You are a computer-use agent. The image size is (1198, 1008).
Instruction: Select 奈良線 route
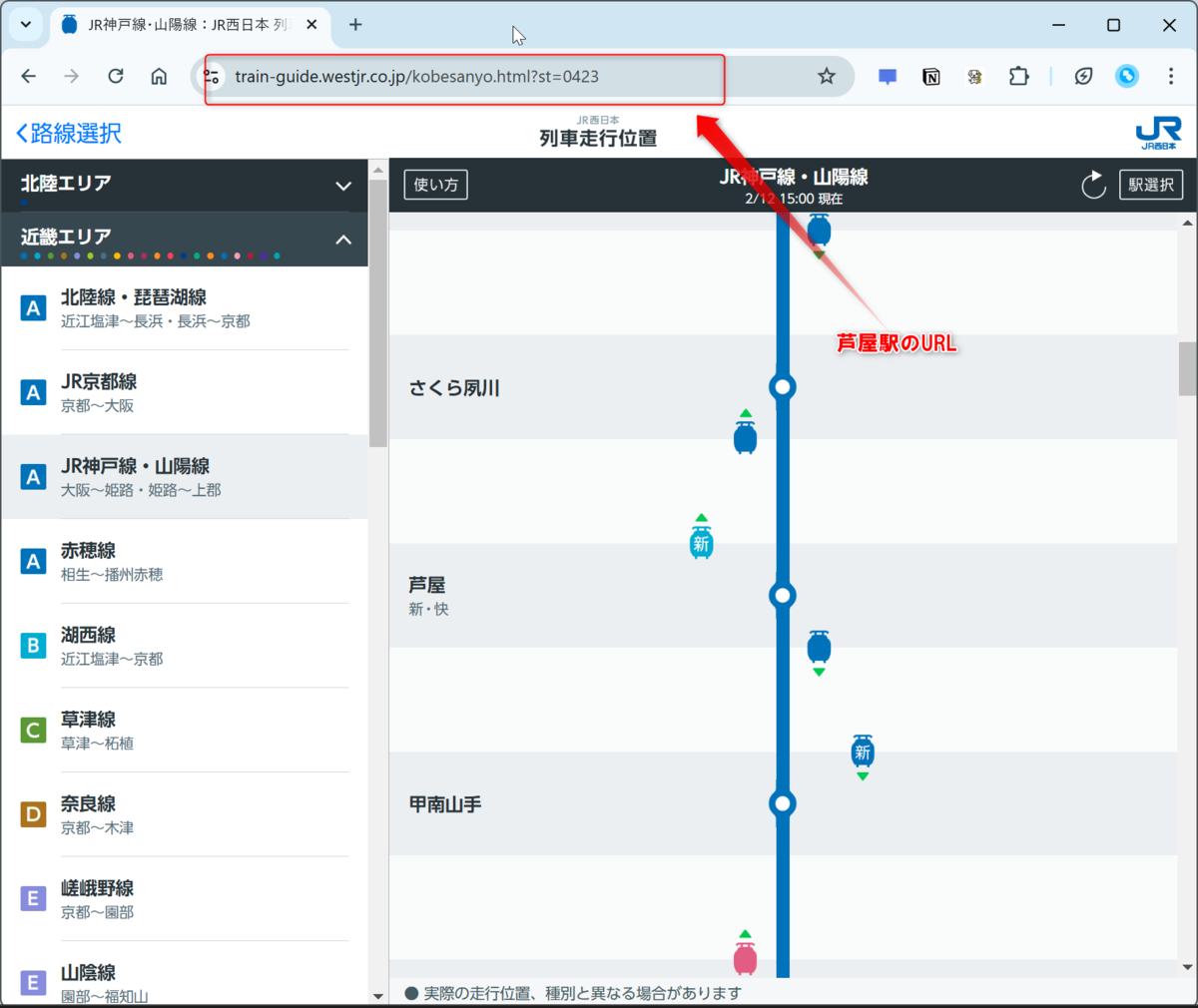tap(185, 814)
